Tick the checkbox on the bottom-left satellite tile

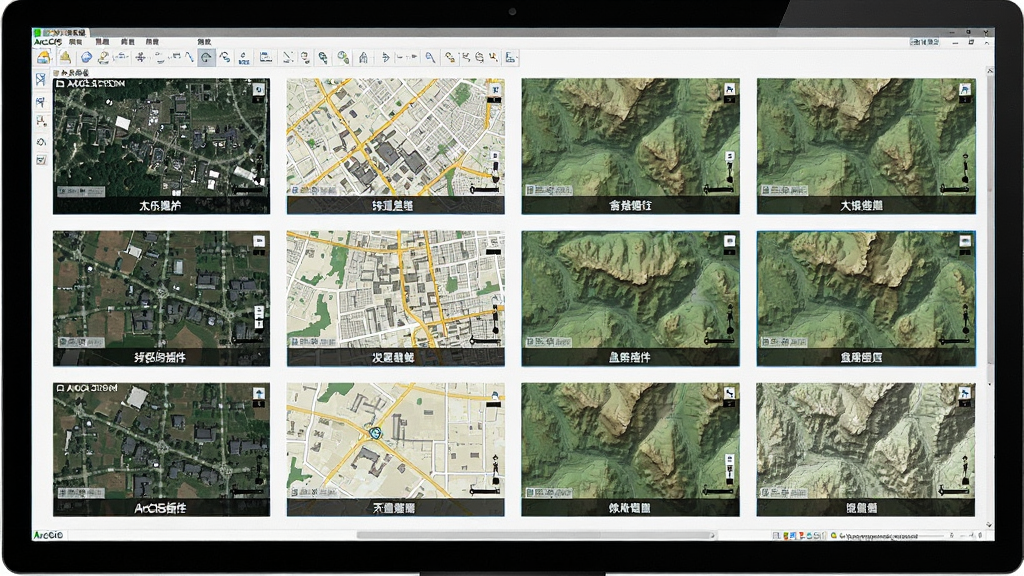(60, 388)
